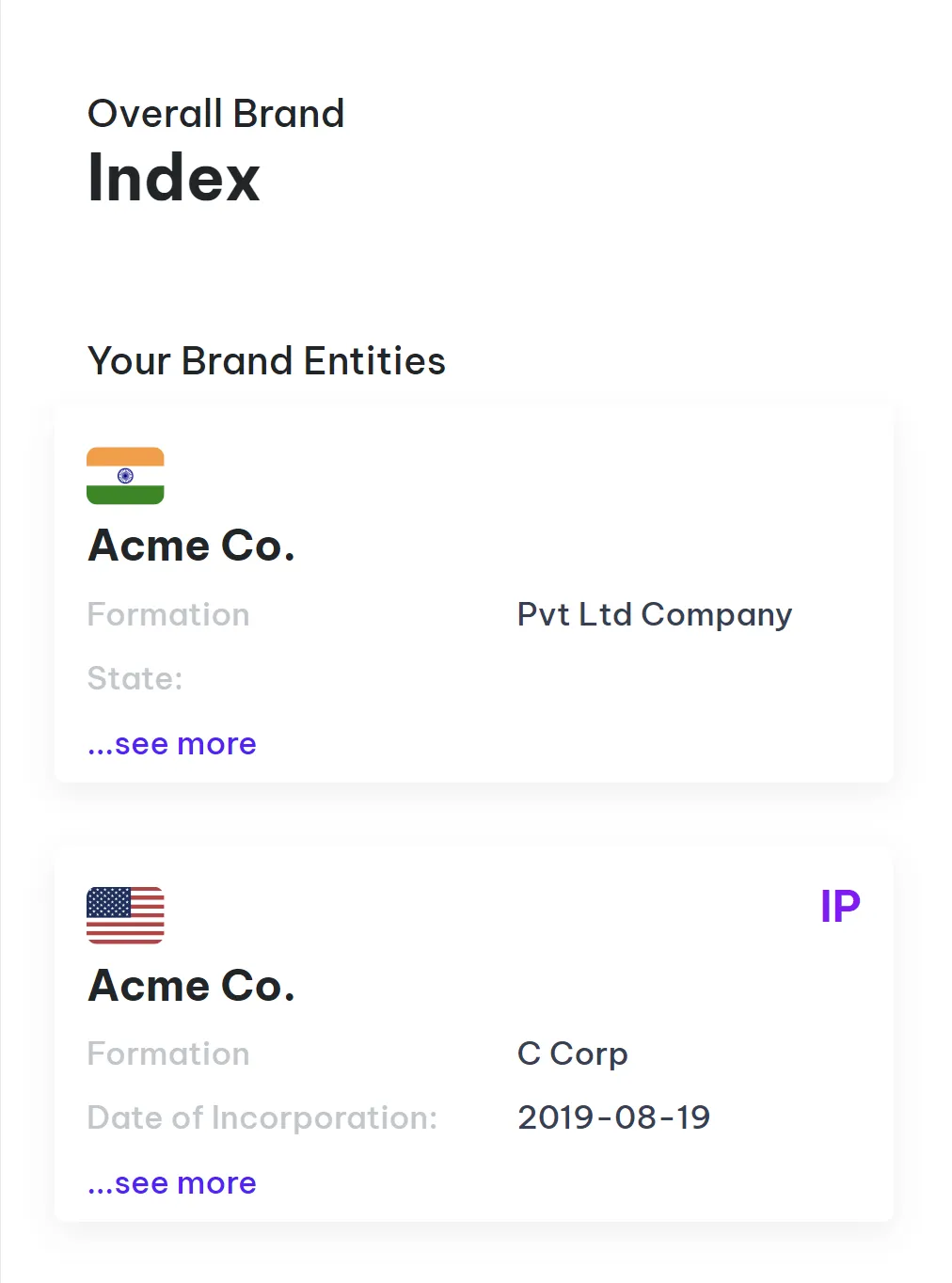
Task: Open the Acme Co. Pvt Ltd entity title
Action: pyautogui.click(x=191, y=546)
